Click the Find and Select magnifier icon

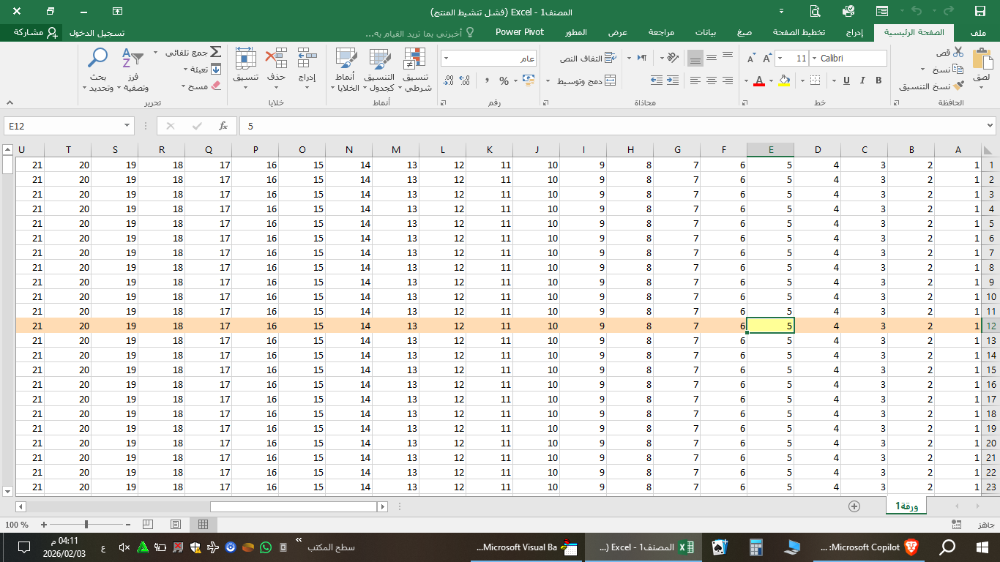point(98,59)
